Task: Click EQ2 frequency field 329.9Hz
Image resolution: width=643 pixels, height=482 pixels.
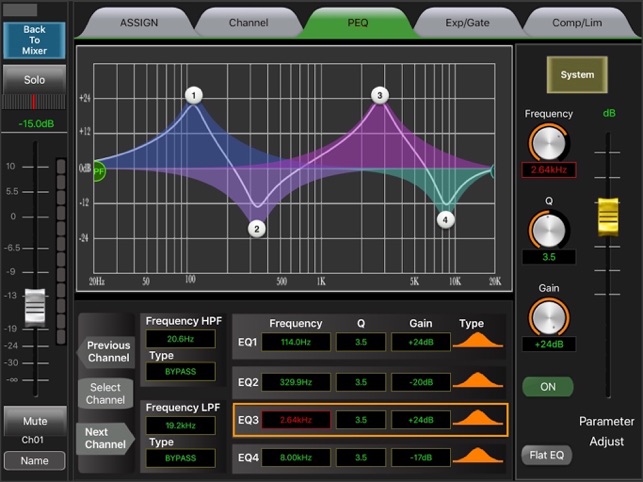Action: (x=296, y=382)
